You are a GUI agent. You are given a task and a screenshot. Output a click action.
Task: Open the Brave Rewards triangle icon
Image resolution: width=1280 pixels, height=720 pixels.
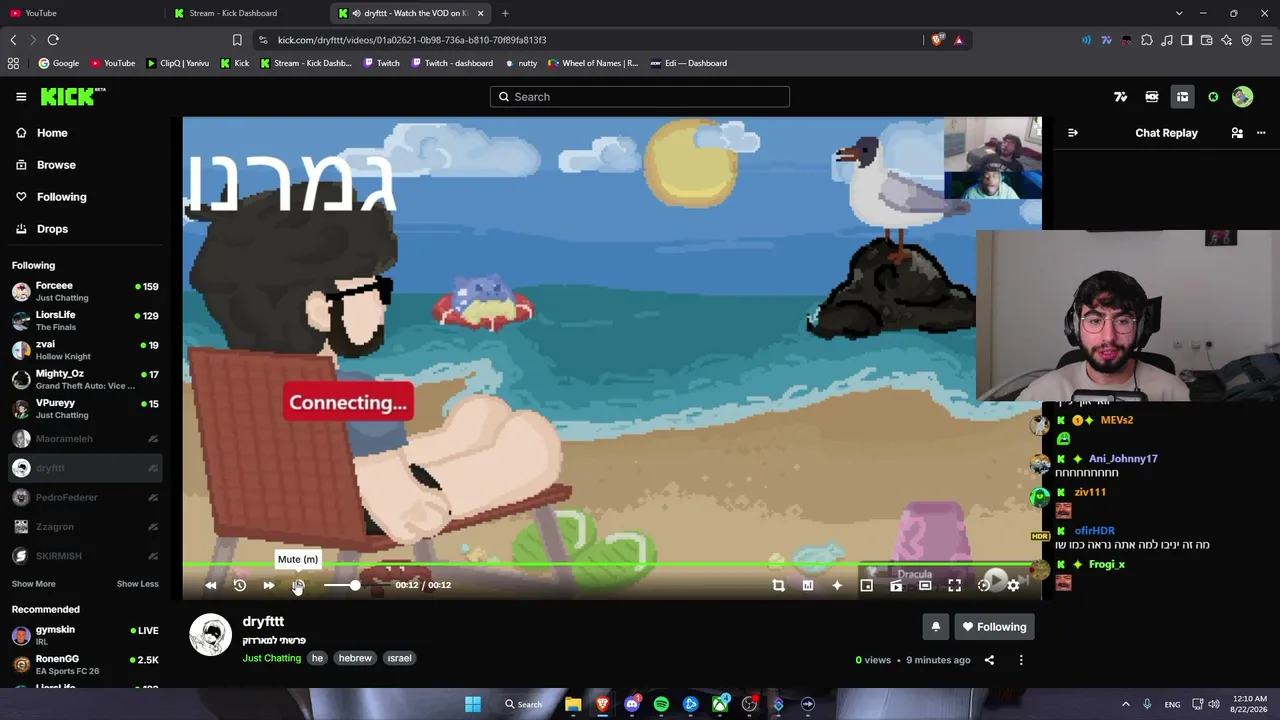tap(958, 40)
